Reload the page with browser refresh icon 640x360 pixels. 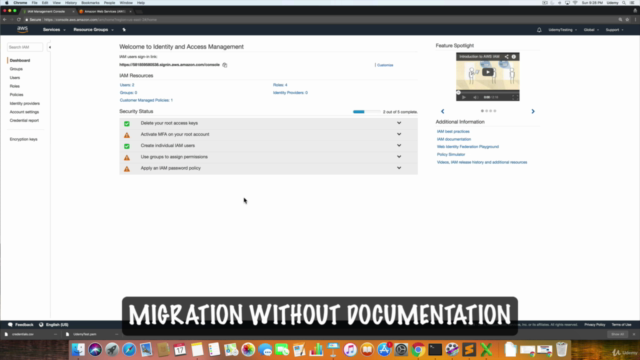tap(19, 20)
